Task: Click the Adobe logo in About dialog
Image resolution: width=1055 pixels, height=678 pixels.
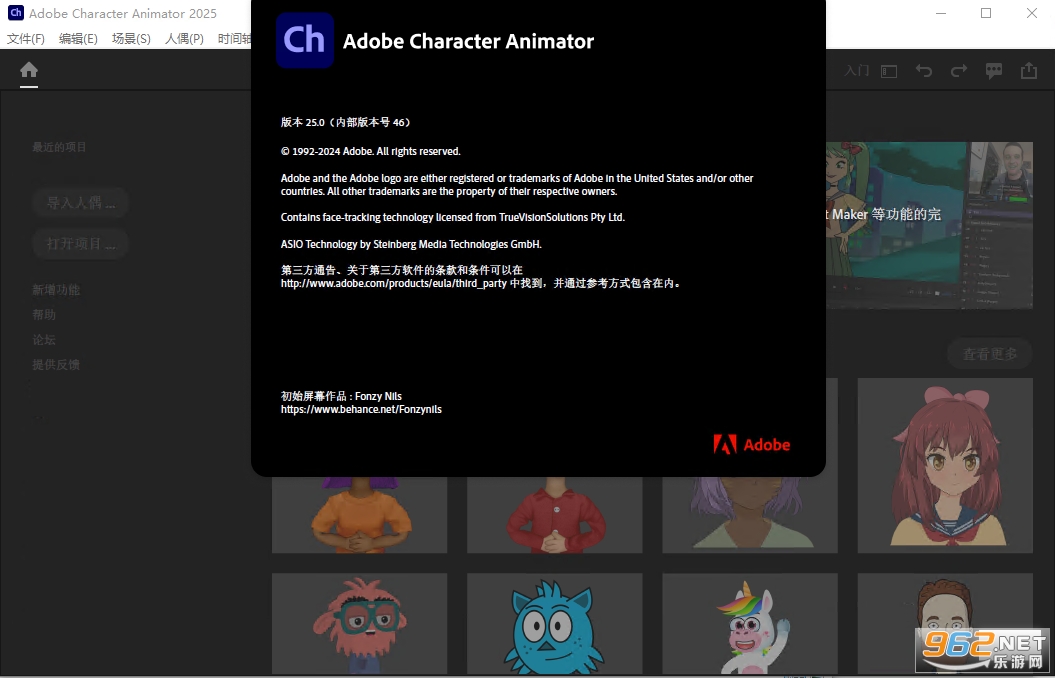Action: tap(752, 445)
